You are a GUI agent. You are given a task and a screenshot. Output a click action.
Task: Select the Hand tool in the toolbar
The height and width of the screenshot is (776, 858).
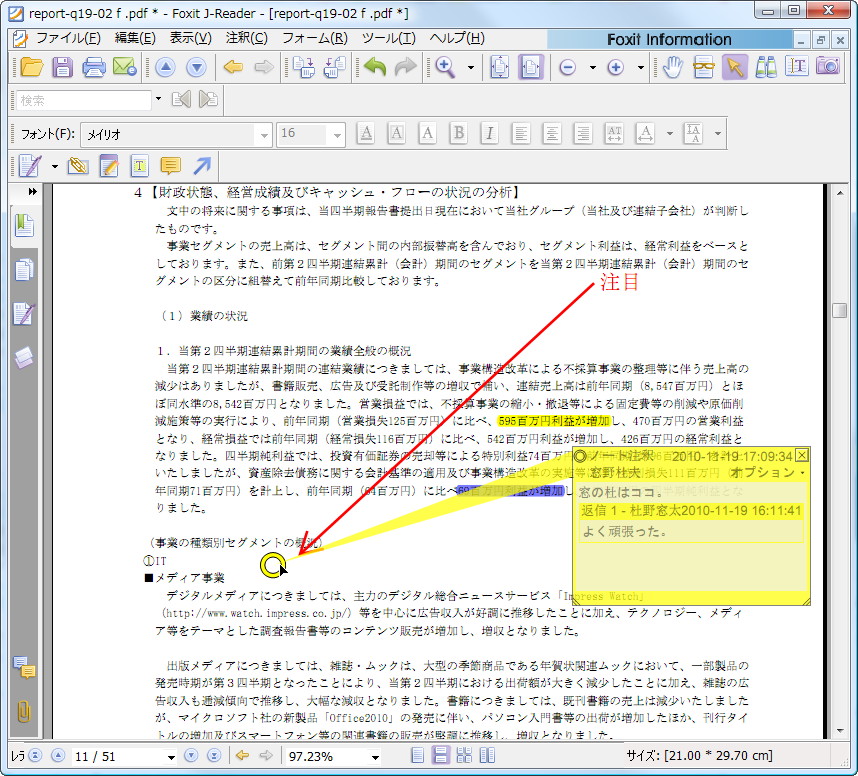pyautogui.click(x=673, y=67)
